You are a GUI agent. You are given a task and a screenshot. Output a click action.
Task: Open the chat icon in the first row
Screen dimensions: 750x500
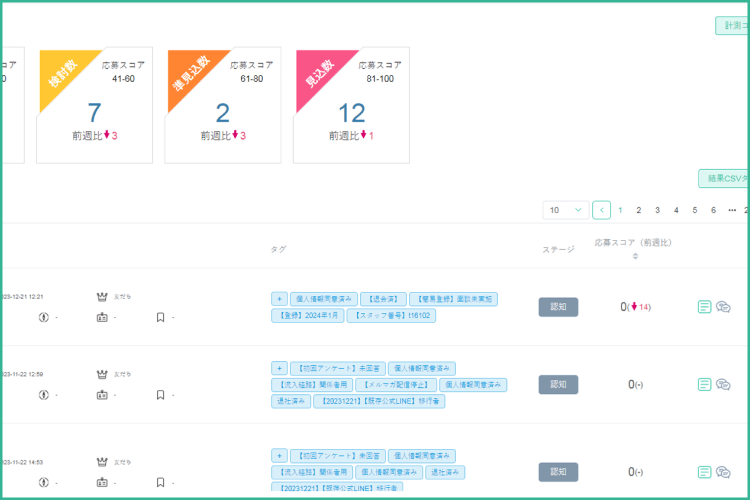click(x=723, y=307)
